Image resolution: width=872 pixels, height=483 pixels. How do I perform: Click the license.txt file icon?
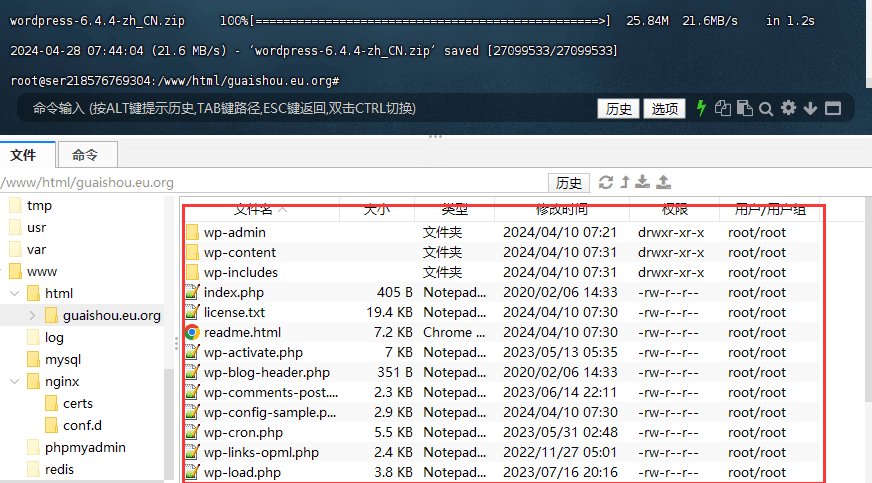(192, 312)
